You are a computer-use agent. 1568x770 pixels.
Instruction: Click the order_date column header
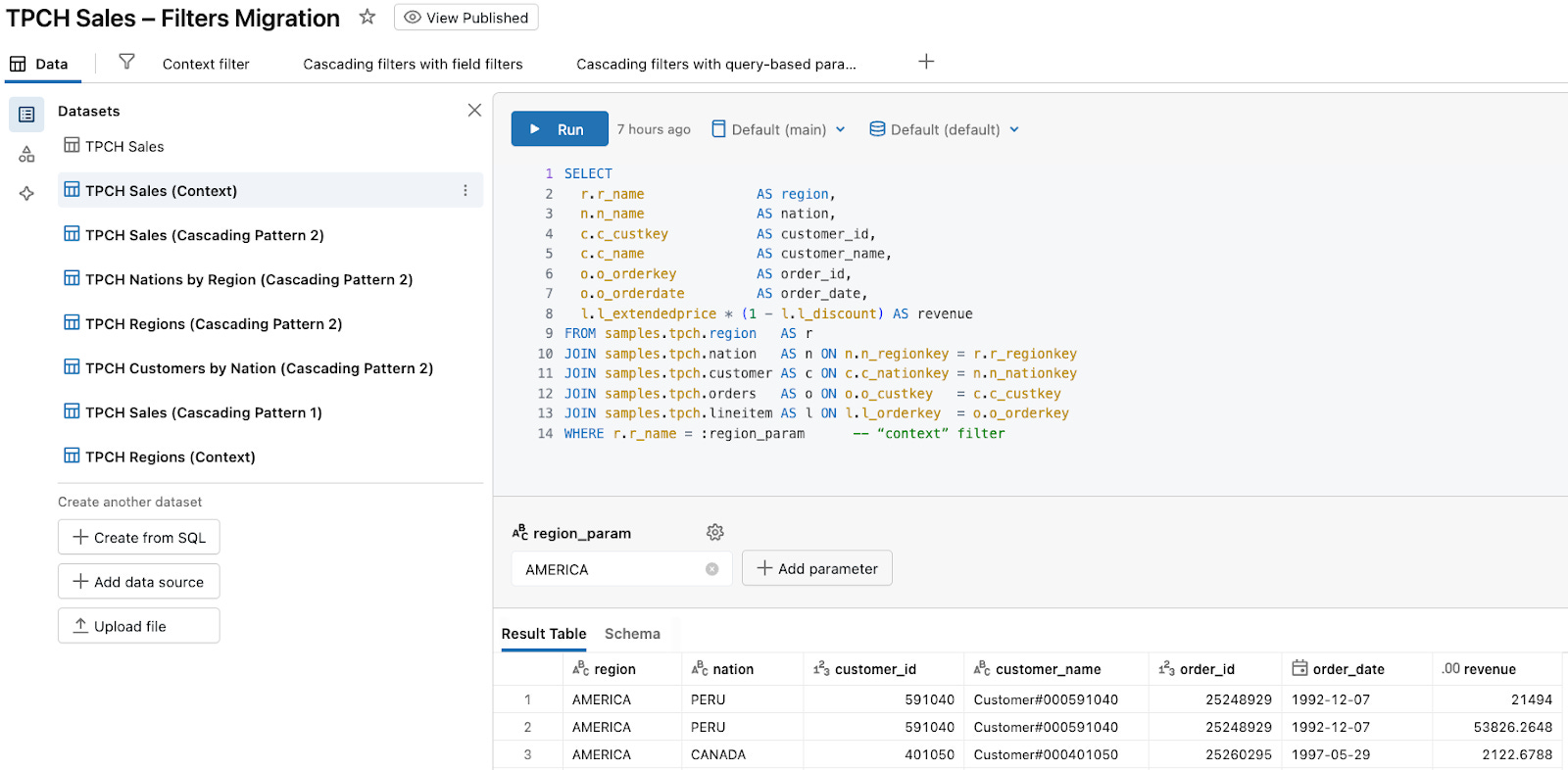1357,669
